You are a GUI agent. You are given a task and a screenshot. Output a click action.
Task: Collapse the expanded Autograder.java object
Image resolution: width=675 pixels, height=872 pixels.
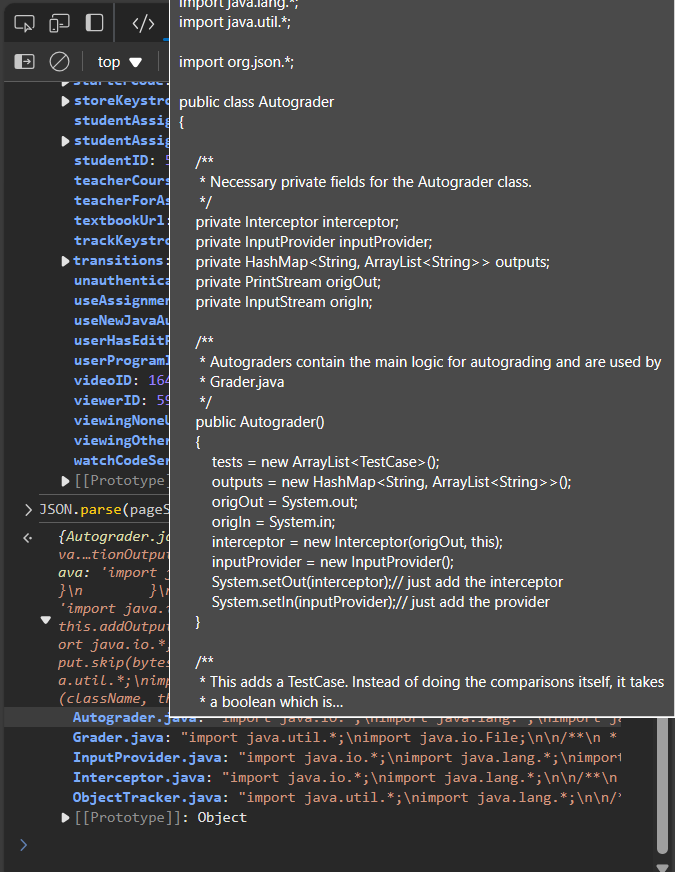45,619
